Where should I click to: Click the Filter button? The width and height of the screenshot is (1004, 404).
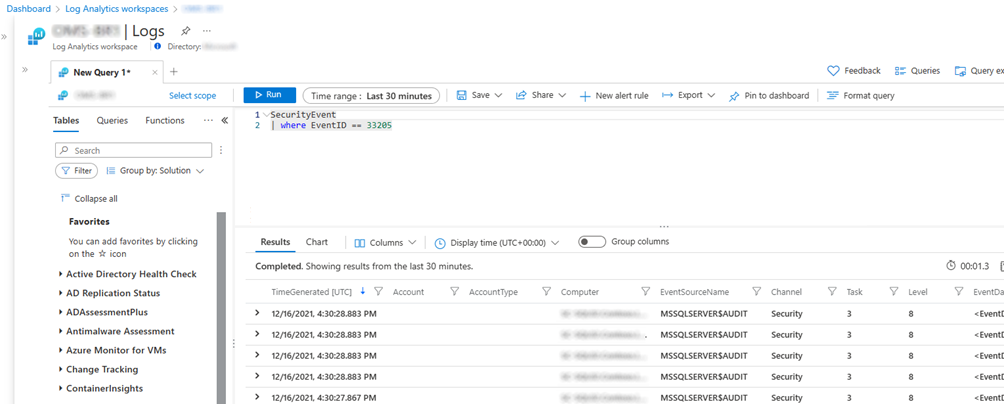coord(76,171)
